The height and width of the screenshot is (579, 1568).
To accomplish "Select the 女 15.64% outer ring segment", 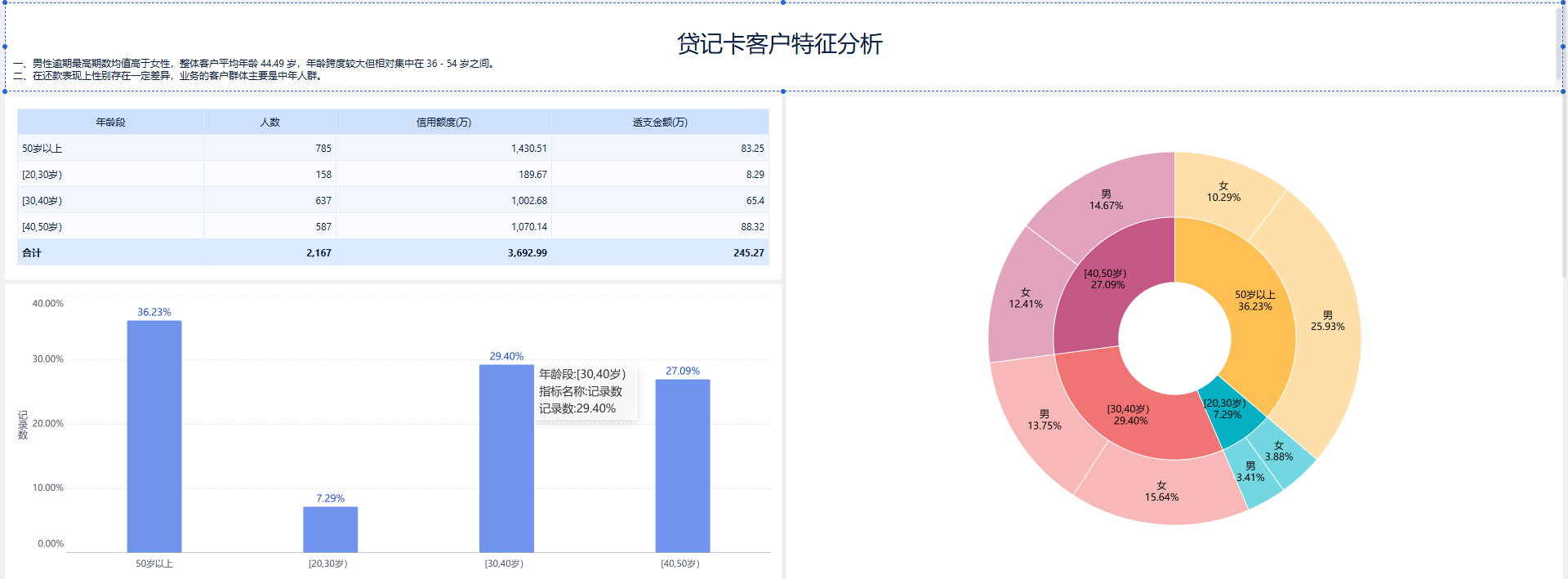I will click(1161, 491).
